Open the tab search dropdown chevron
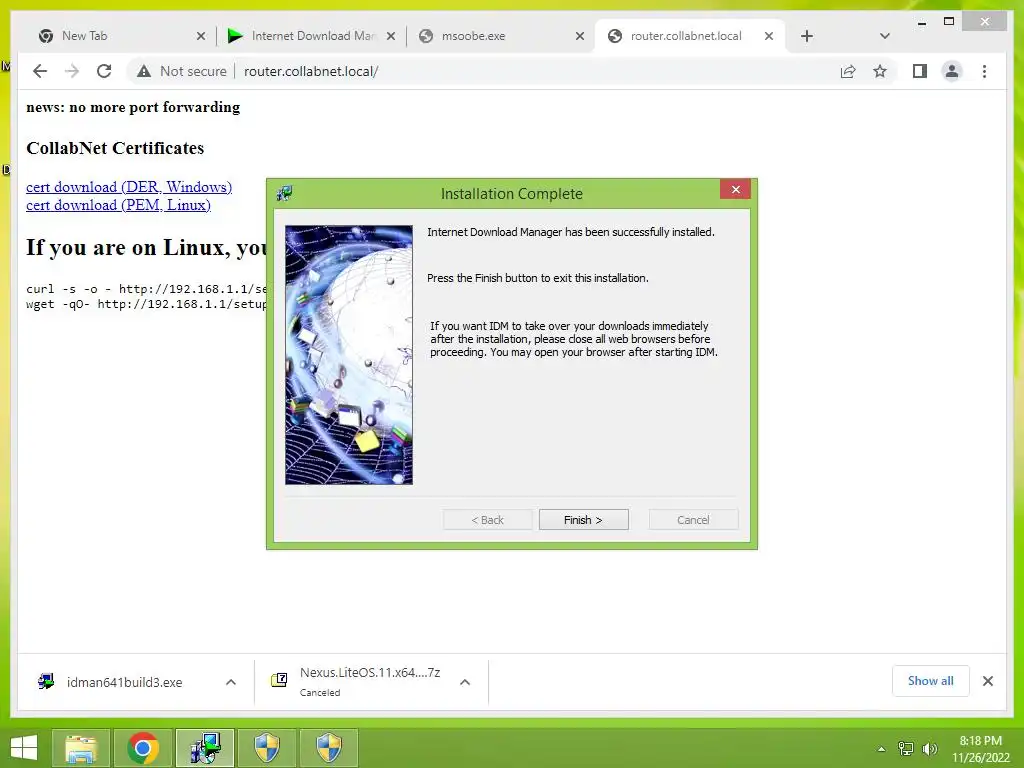This screenshot has height=768, width=1024. click(884, 36)
